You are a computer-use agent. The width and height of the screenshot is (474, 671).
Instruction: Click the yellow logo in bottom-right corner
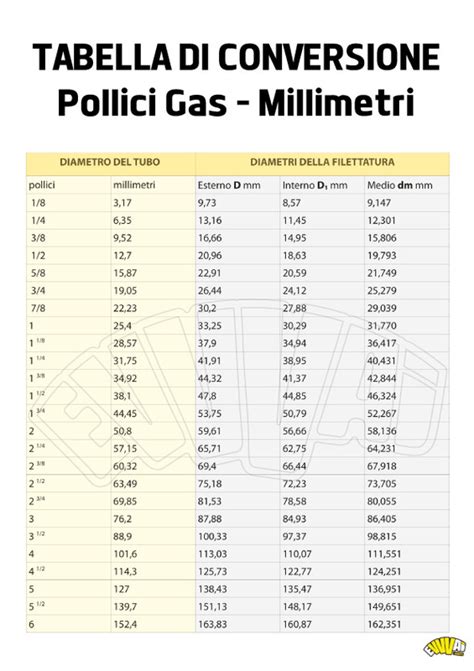coord(444,648)
